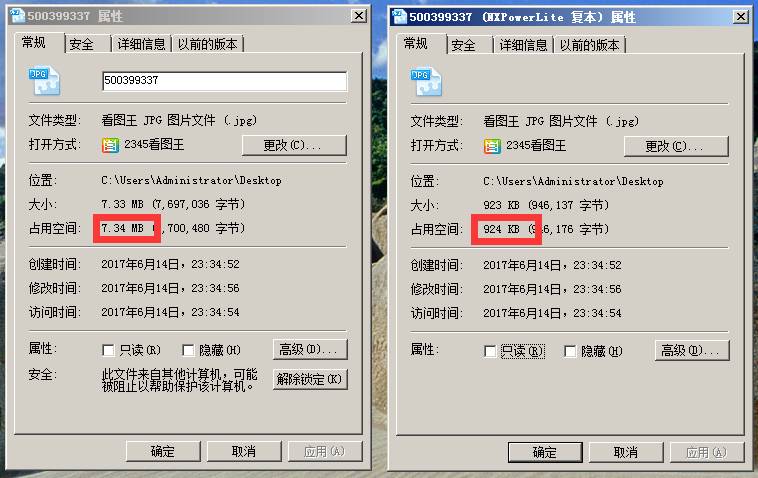Open 以前的版本 tab in right dialog
758x478 pixels.
point(589,45)
